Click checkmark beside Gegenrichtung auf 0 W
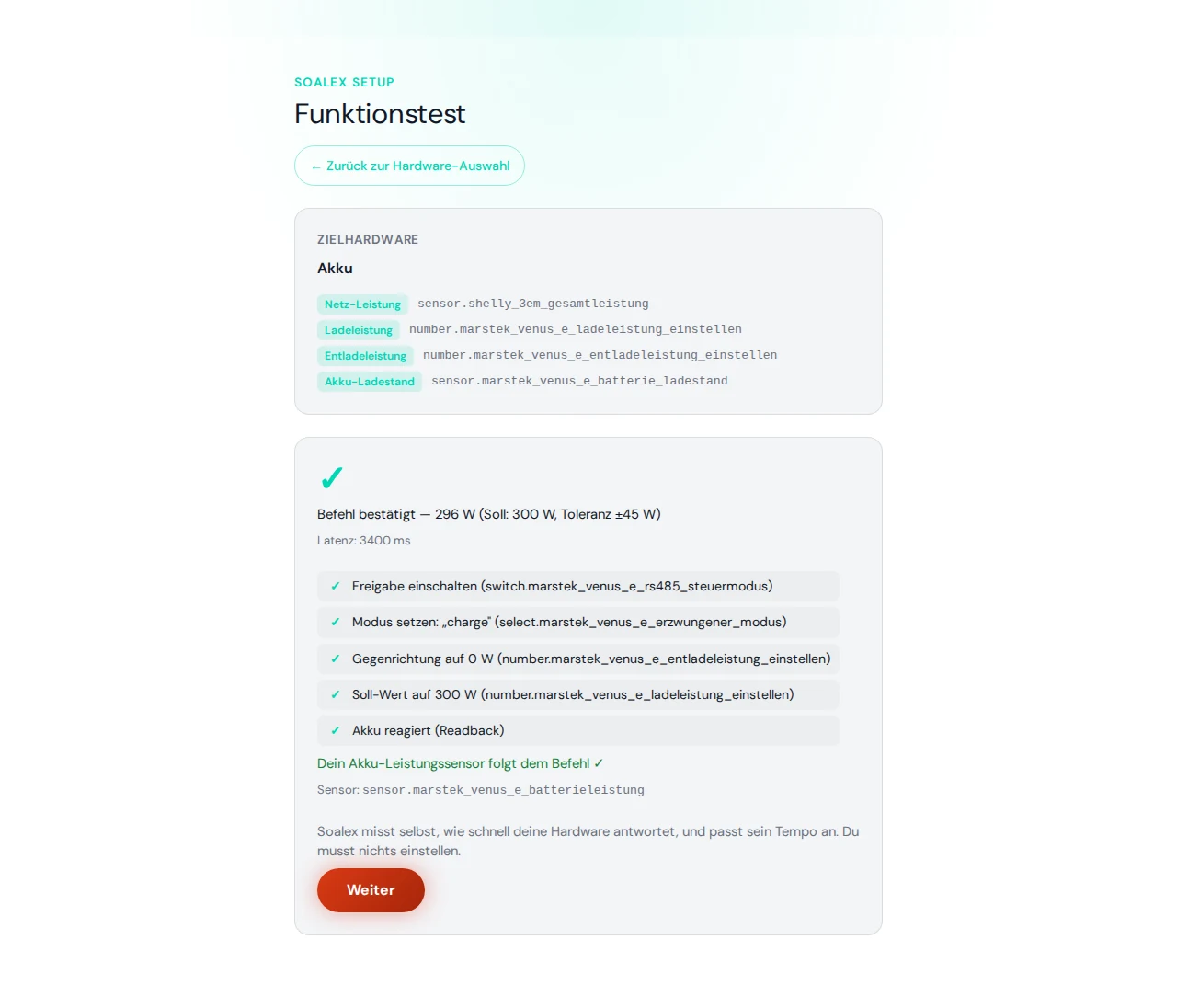The width and height of the screenshot is (1177, 1008). point(336,659)
